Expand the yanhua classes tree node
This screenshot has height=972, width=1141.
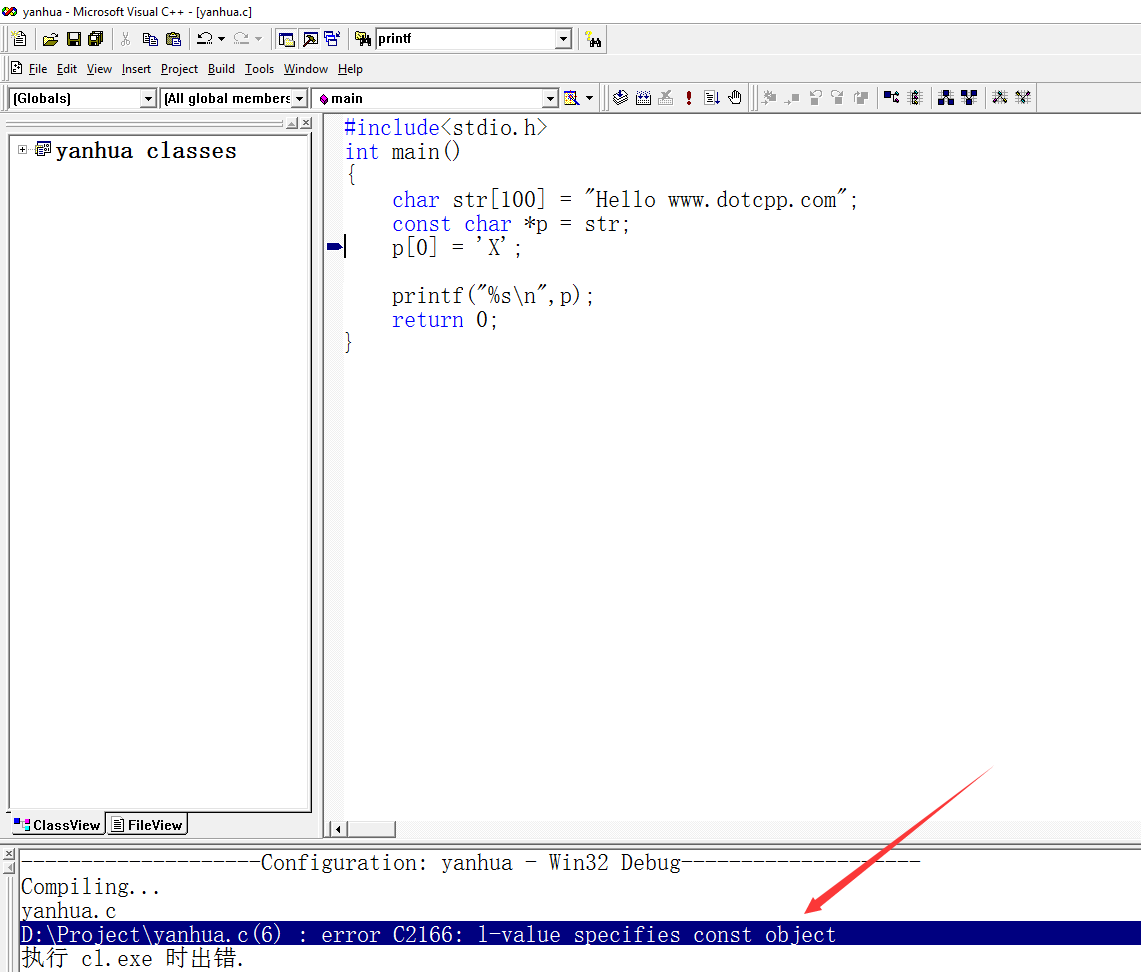[23, 150]
